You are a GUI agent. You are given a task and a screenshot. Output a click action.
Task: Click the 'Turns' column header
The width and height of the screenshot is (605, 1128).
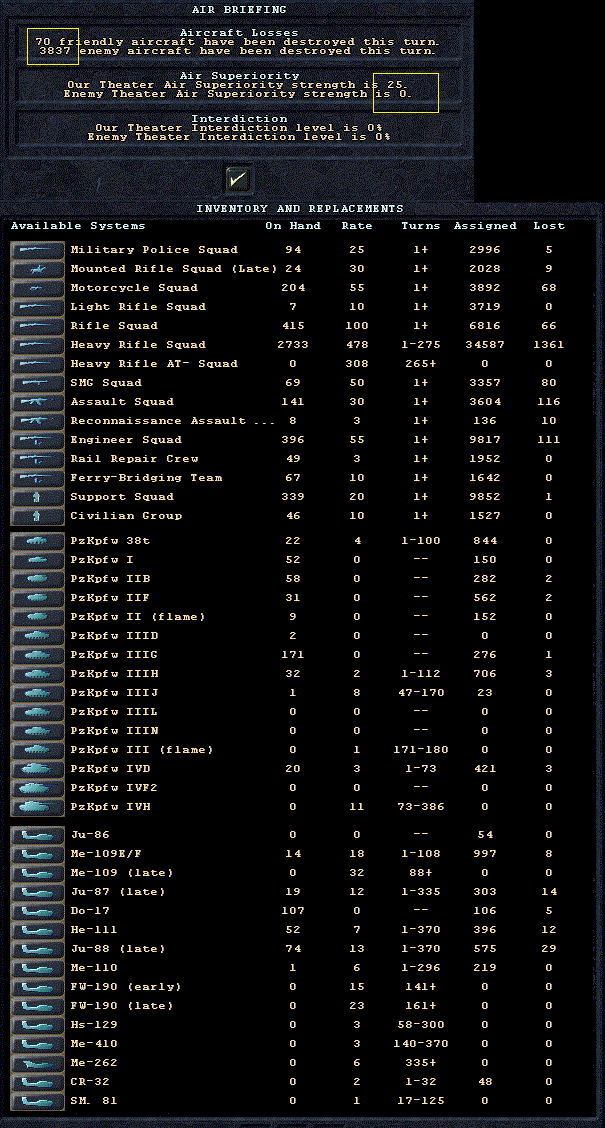point(421,226)
